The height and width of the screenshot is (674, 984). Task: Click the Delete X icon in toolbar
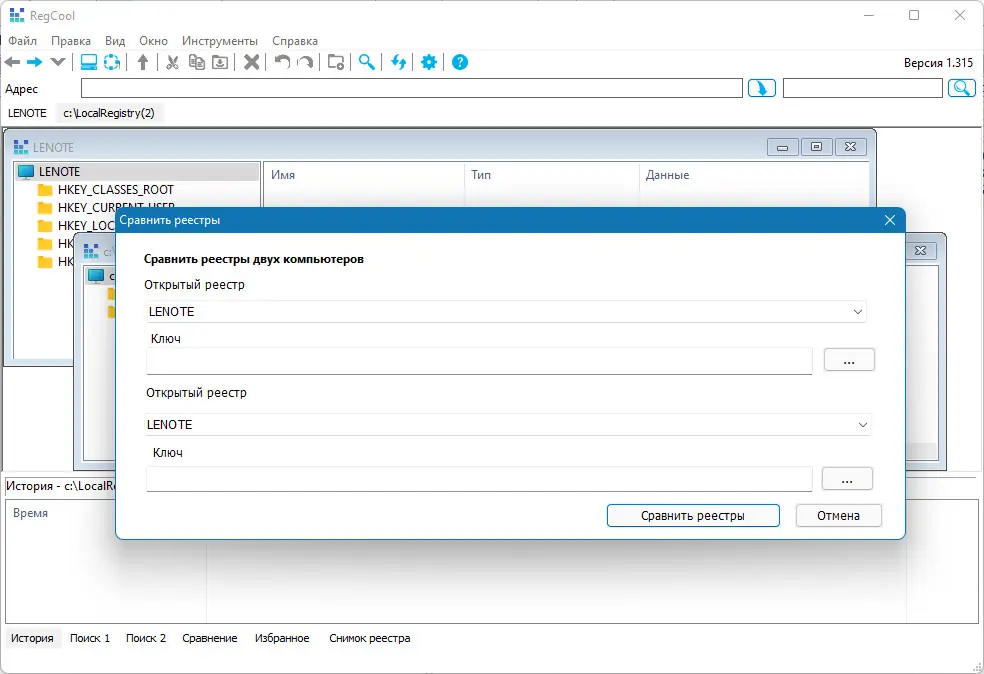pos(252,62)
